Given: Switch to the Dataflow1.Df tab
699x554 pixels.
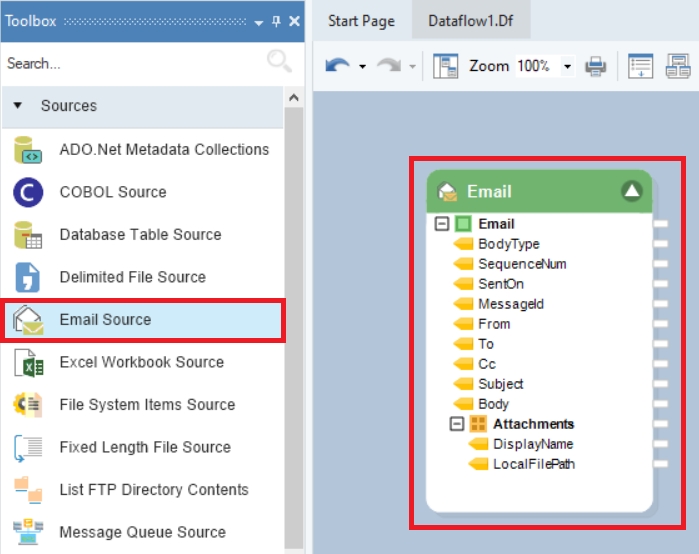Looking at the screenshot, I should (x=471, y=21).
